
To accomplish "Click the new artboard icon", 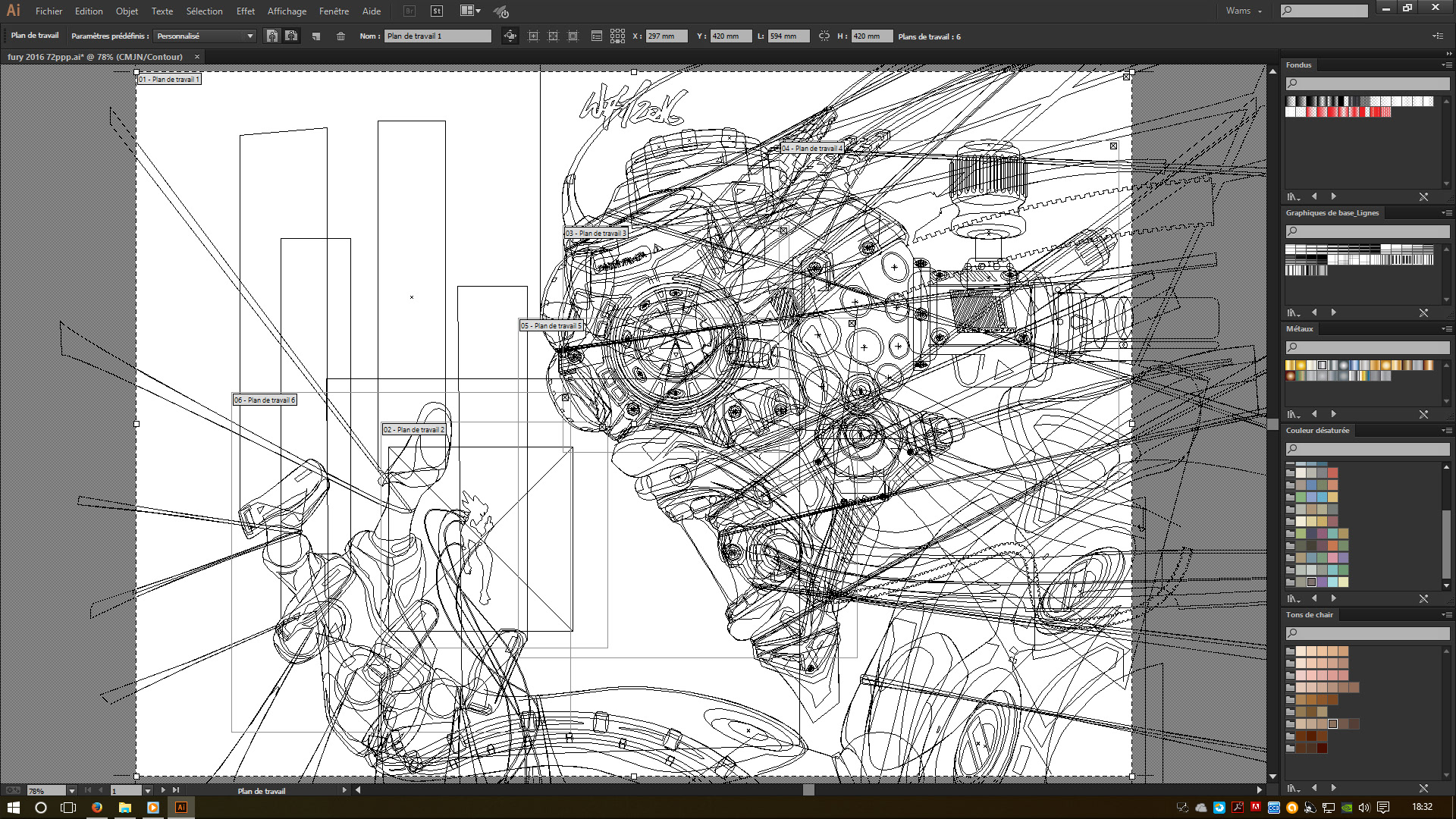I will (316, 36).
